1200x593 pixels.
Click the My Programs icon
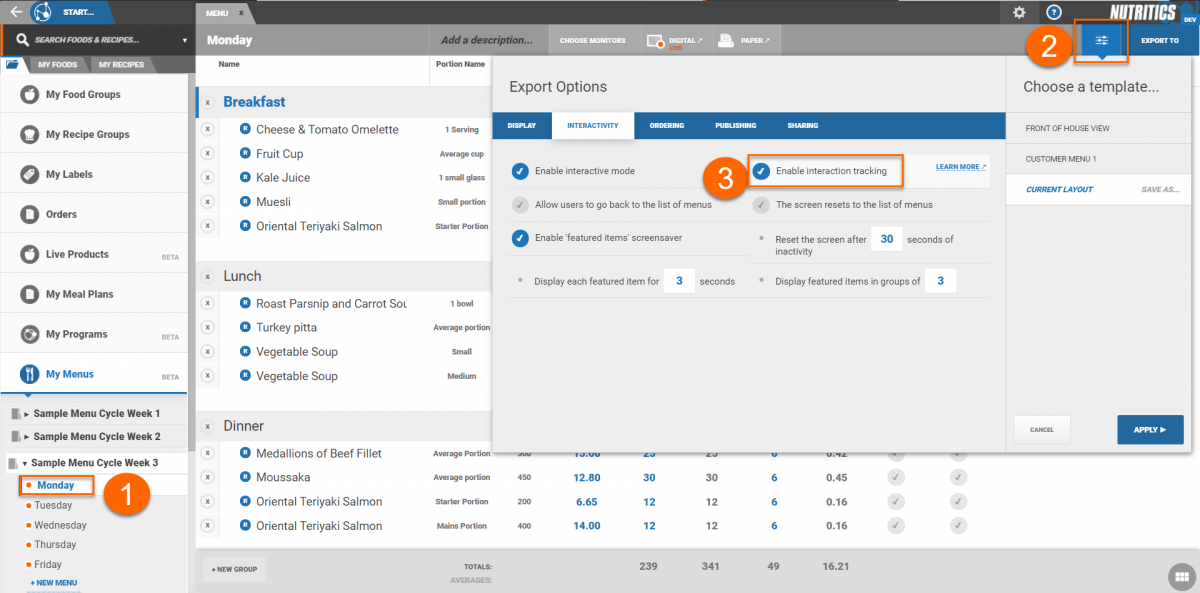30,334
